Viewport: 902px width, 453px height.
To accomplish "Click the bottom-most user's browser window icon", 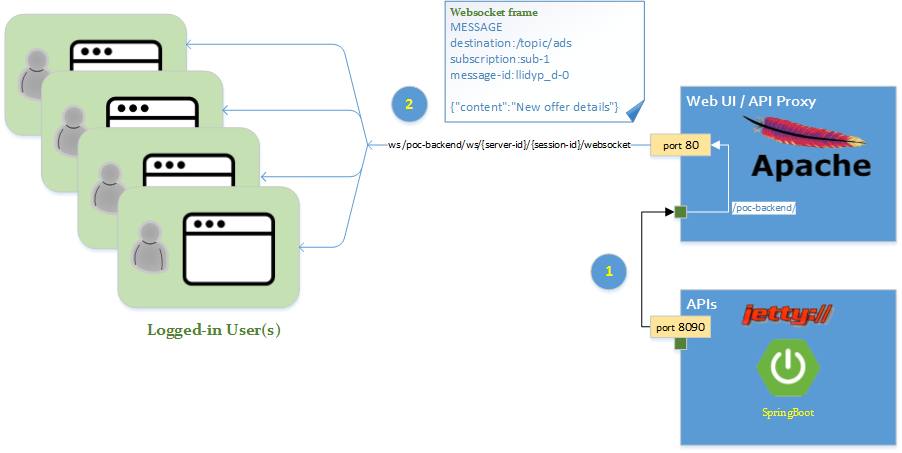I will pos(229,249).
